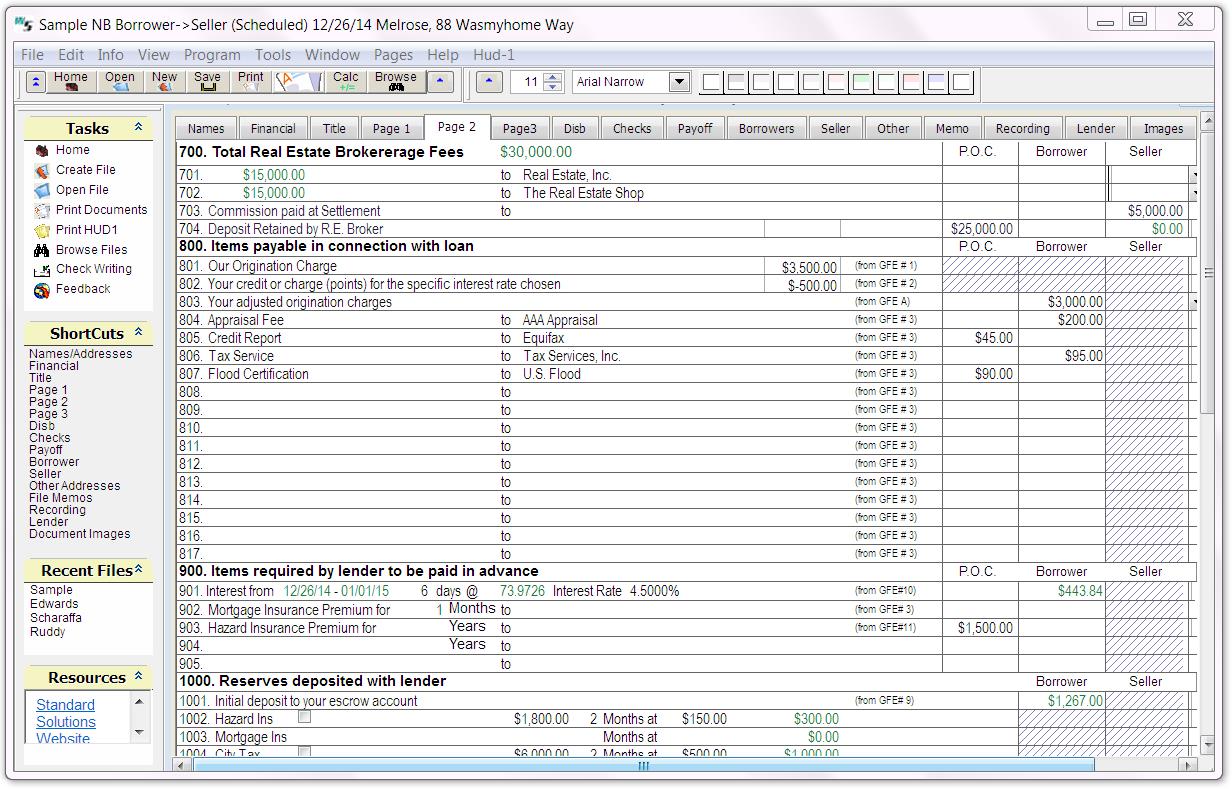1232x789 pixels.
Task: Open recent file Edwards
Action: pos(54,604)
